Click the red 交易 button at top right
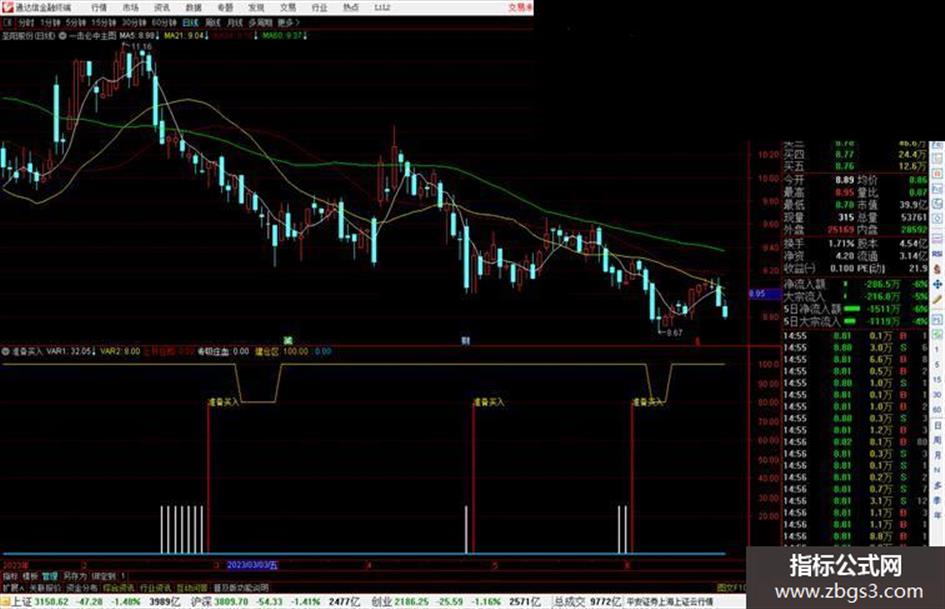Screen dimensions: 945x609 (x=520, y=8)
